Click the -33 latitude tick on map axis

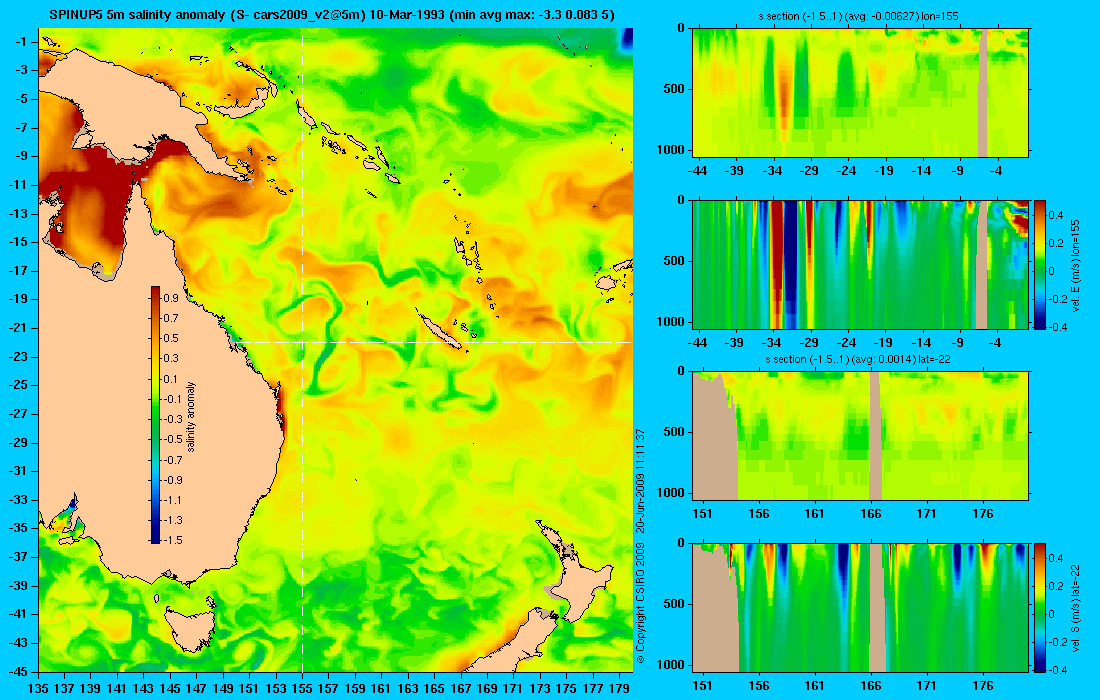click(x=17, y=499)
